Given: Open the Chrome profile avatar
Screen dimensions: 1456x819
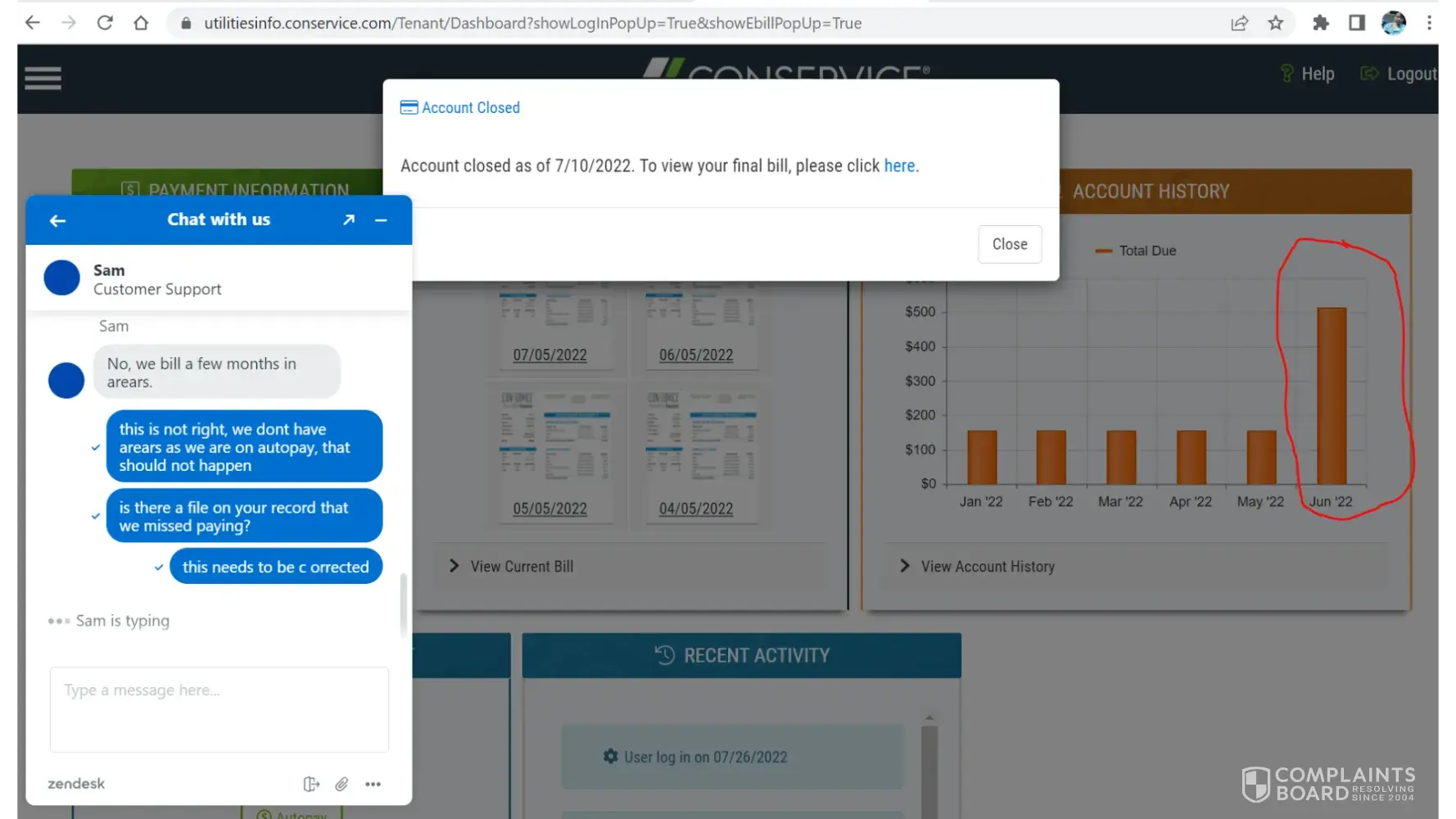Looking at the screenshot, I should pyautogui.click(x=1393, y=23).
